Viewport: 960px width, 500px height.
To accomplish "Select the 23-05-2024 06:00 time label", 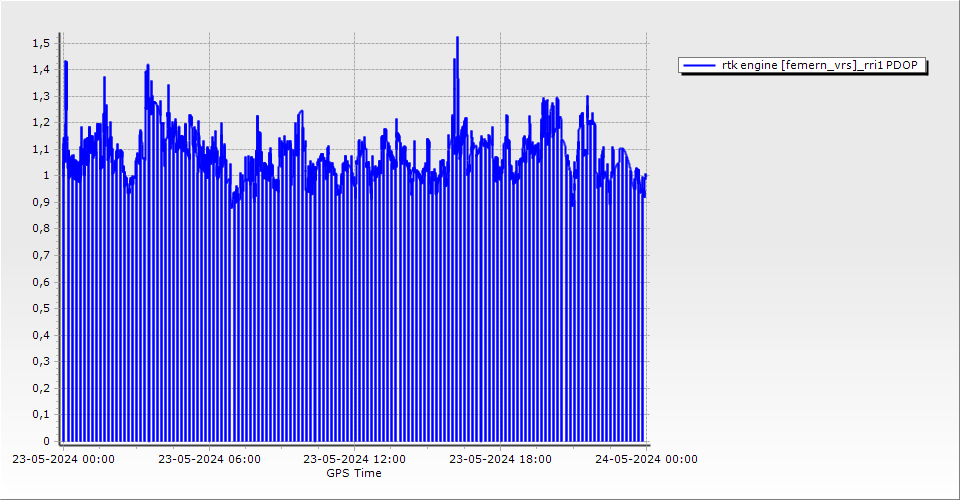I will 209,460.
